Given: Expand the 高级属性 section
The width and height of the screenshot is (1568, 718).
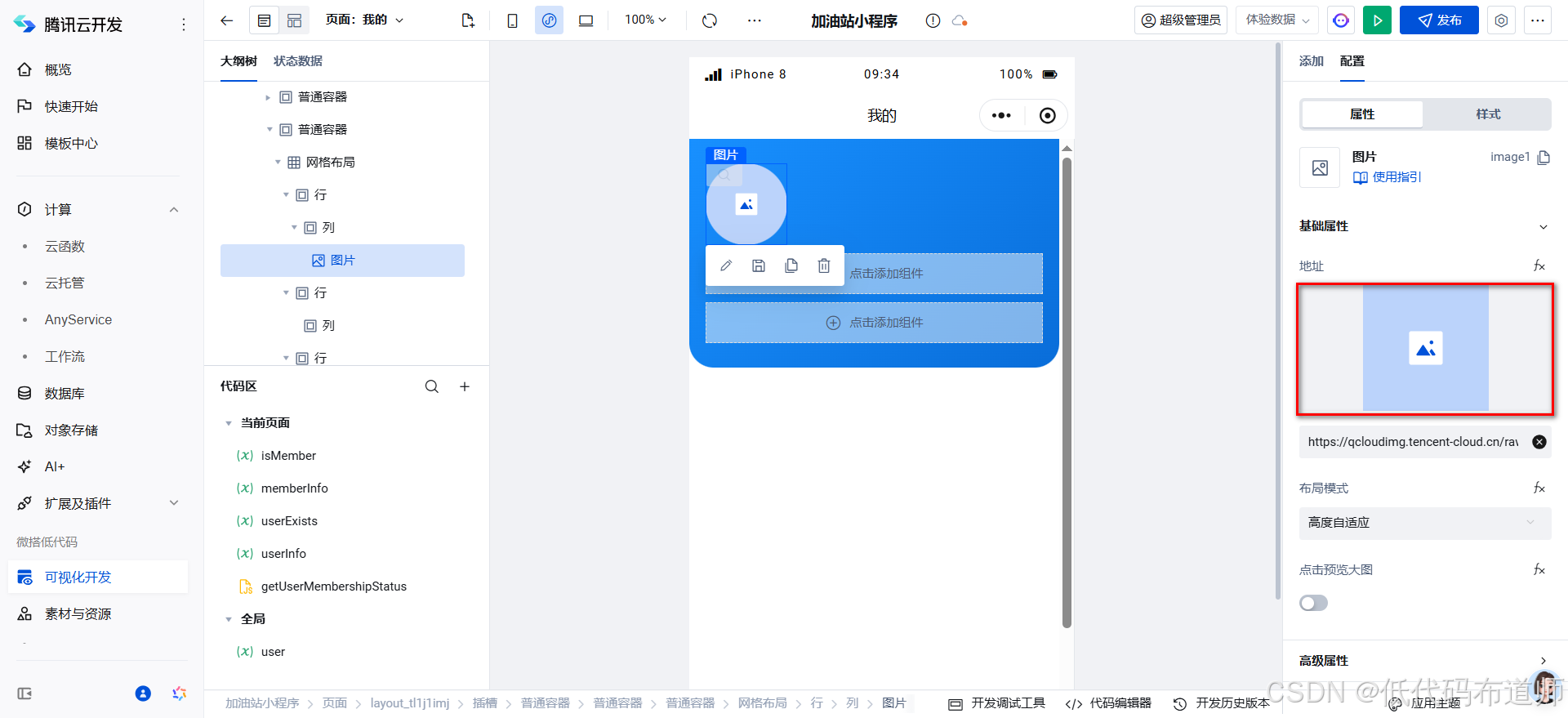Looking at the screenshot, I should 1543,661.
